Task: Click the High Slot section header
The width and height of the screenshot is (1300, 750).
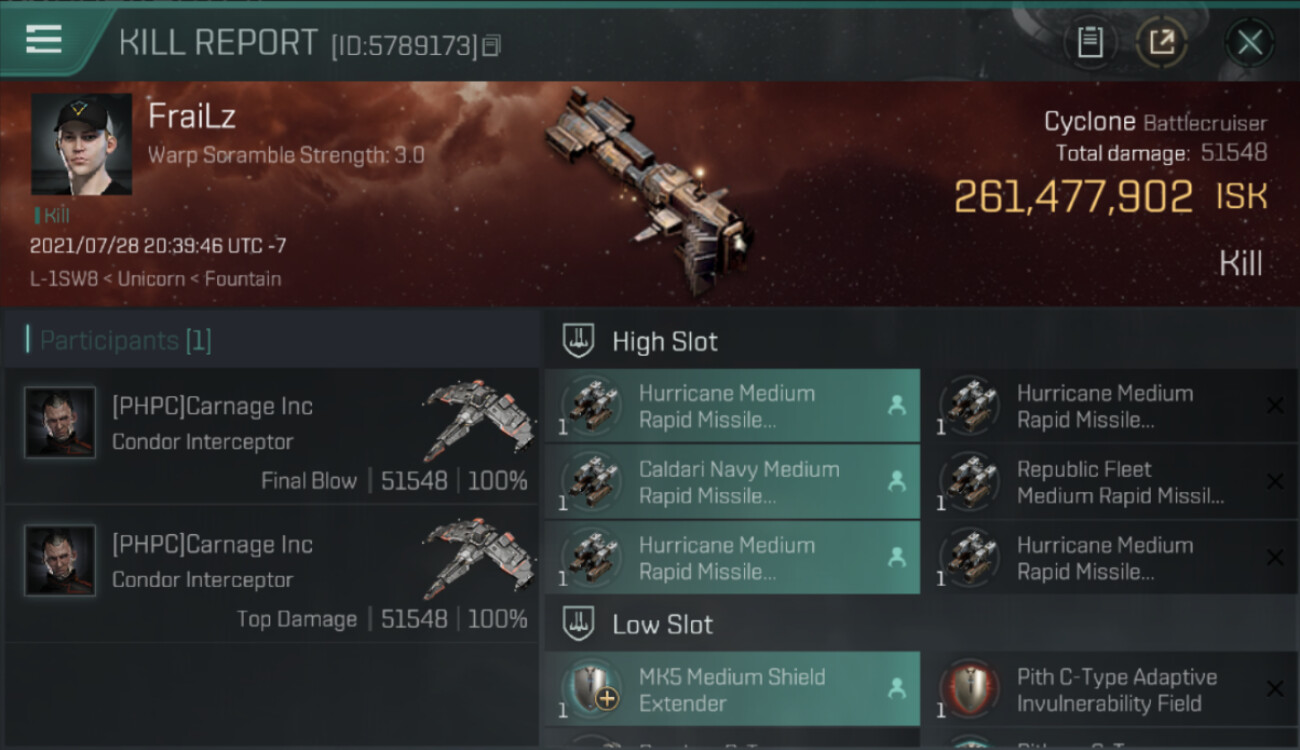Action: pyautogui.click(x=665, y=341)
